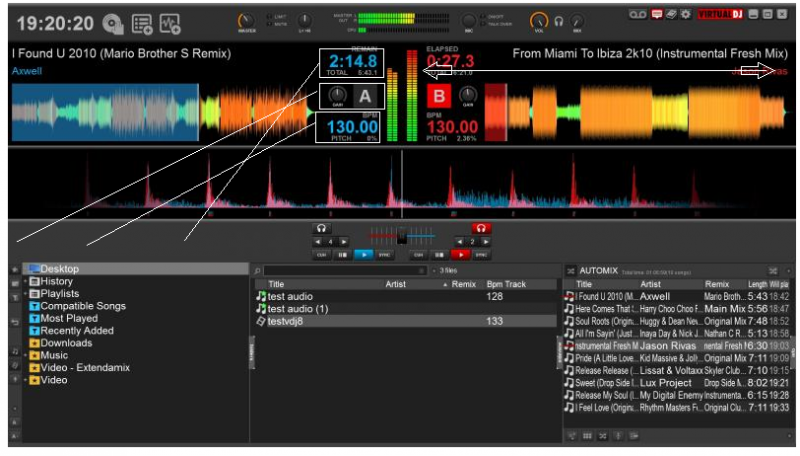Sort the file list by Bpm column
This screenshot has width=800, height=456.
494,284
